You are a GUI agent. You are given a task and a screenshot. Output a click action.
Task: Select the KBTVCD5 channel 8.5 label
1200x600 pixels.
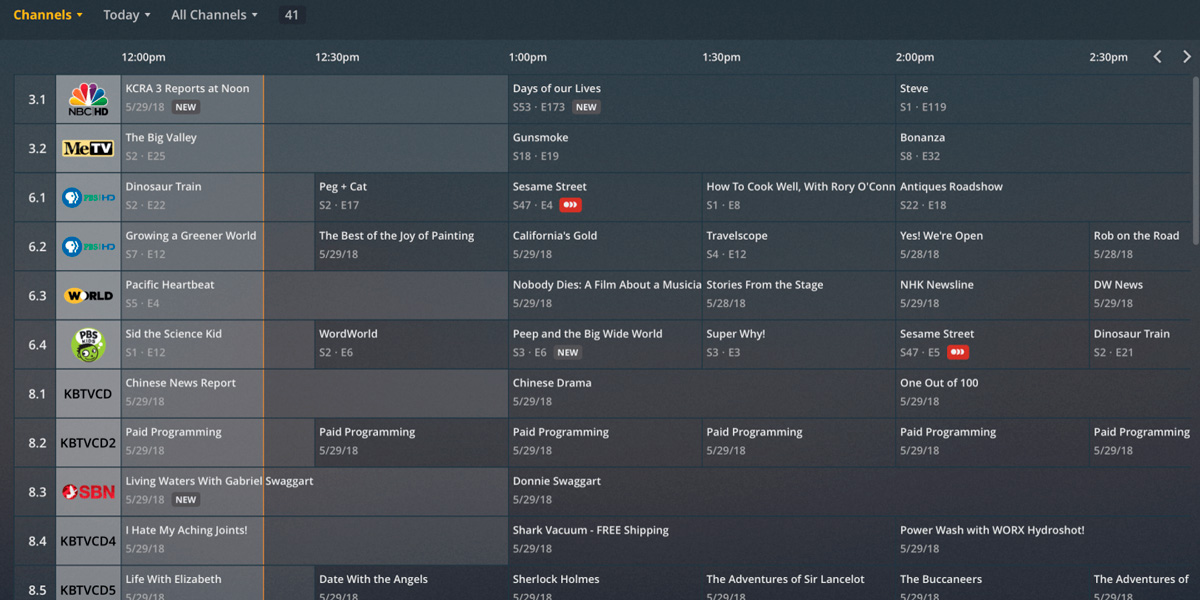coord(88,589)
